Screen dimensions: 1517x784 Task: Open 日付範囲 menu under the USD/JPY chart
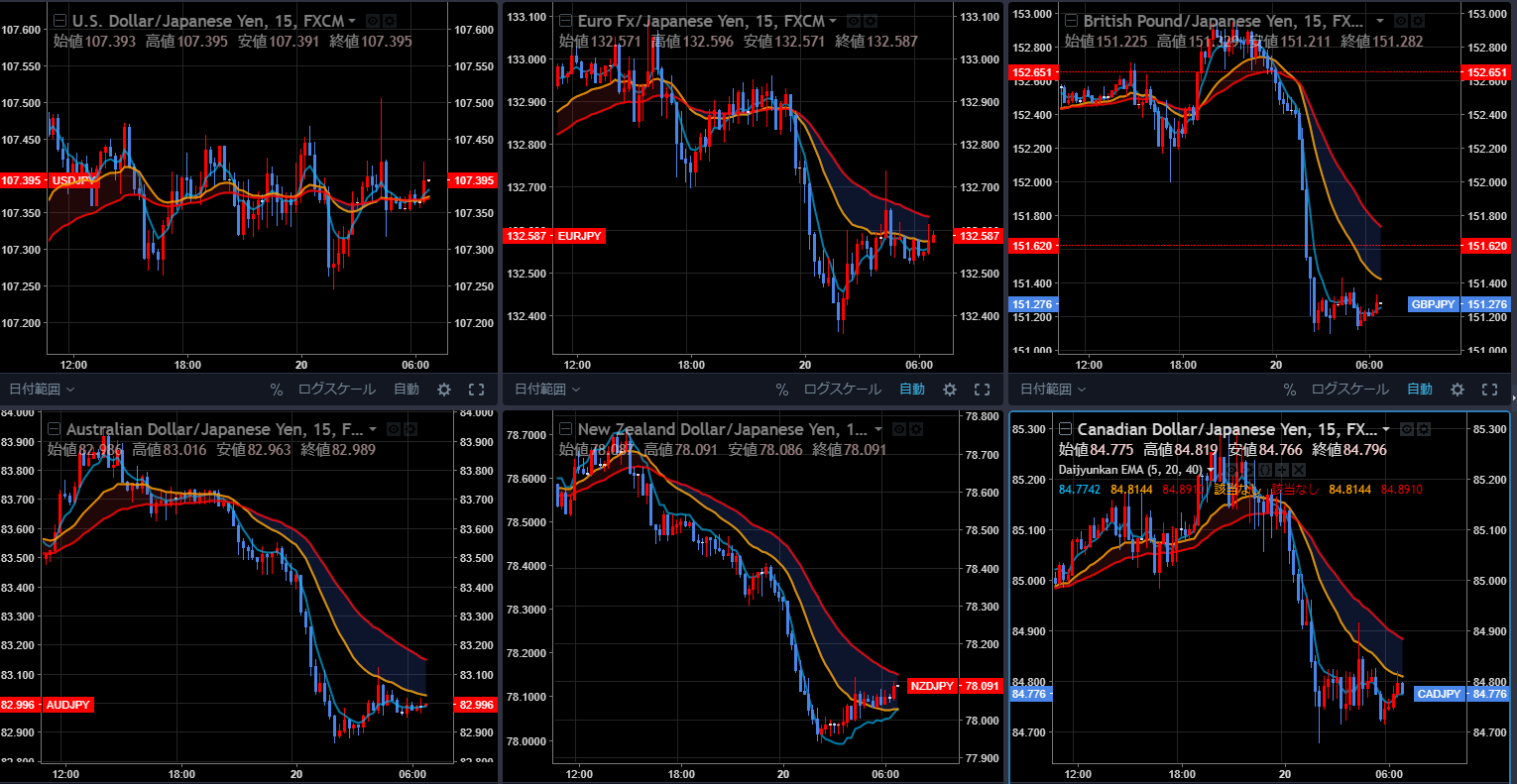[42, 390]
